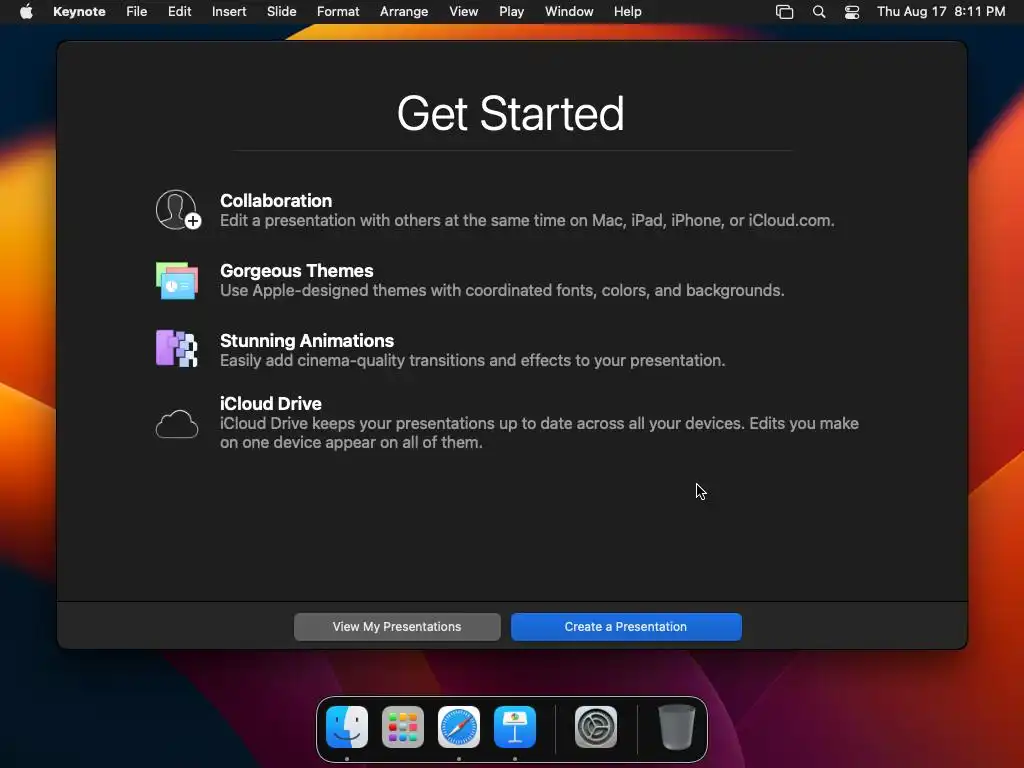Click the Stunning Animations purple icon
Viewport: 1024px width, 768px height.
[x=176, y=348]
